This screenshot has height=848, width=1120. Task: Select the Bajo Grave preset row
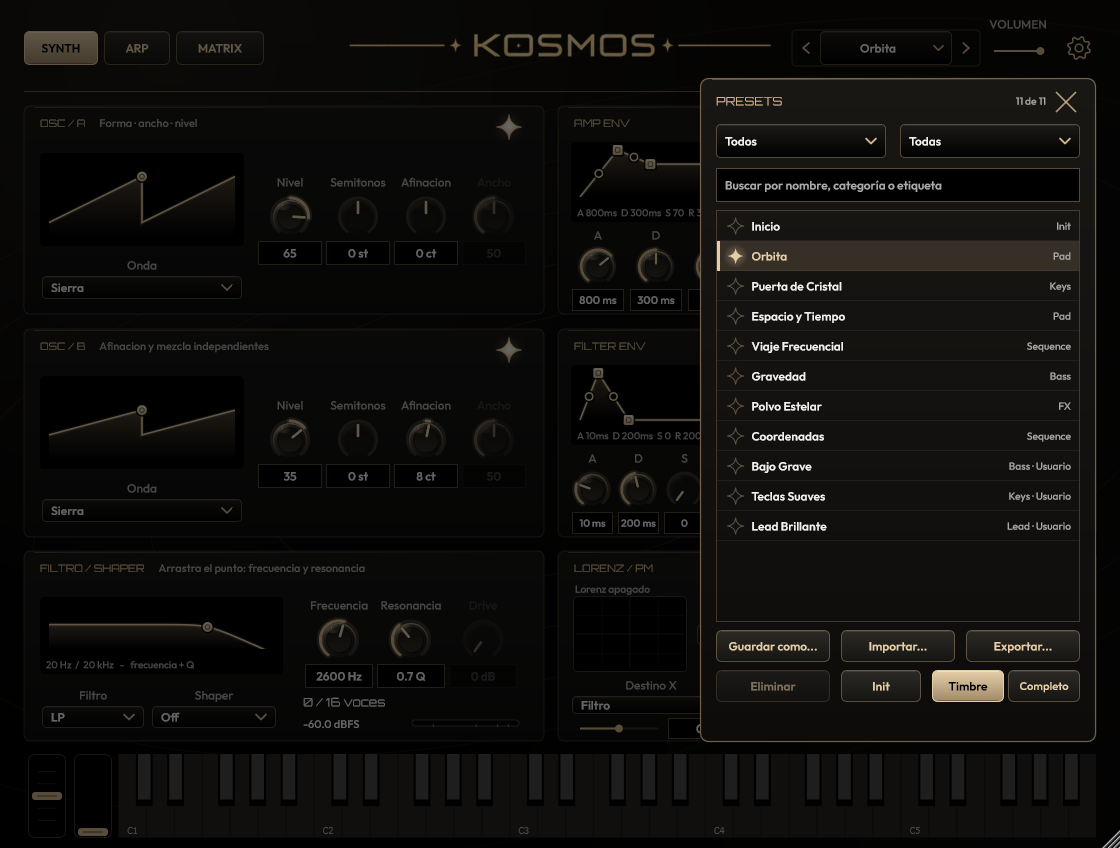[898, 467]
